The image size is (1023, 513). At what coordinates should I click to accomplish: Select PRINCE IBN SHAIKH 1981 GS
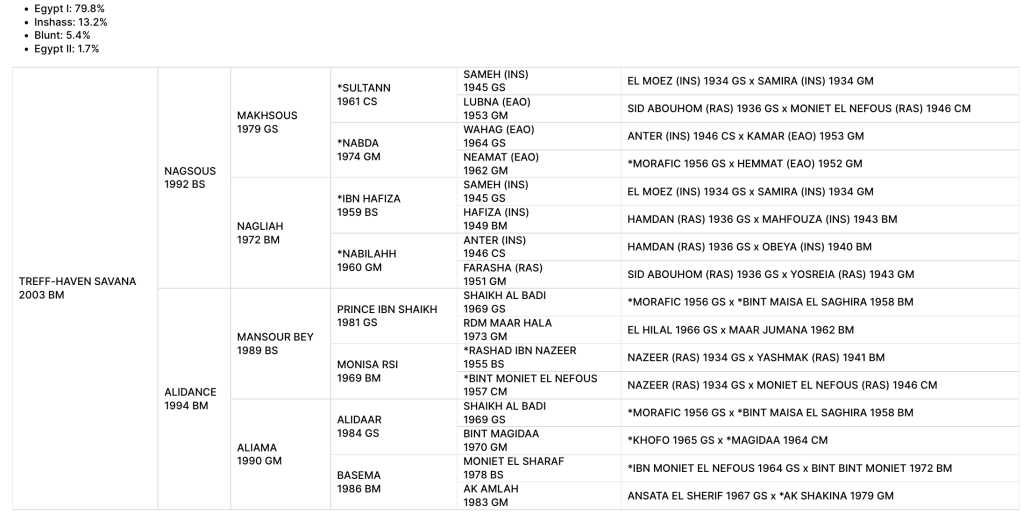(387, 316)
